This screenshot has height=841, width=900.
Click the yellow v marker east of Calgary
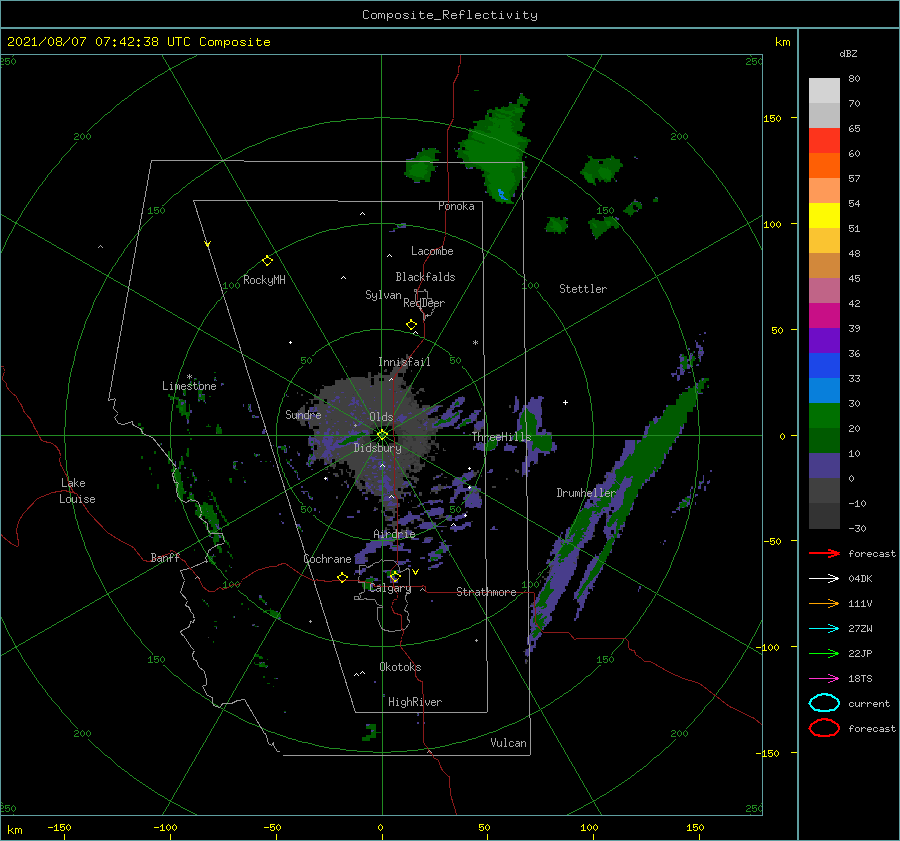(x=415, y=572)
